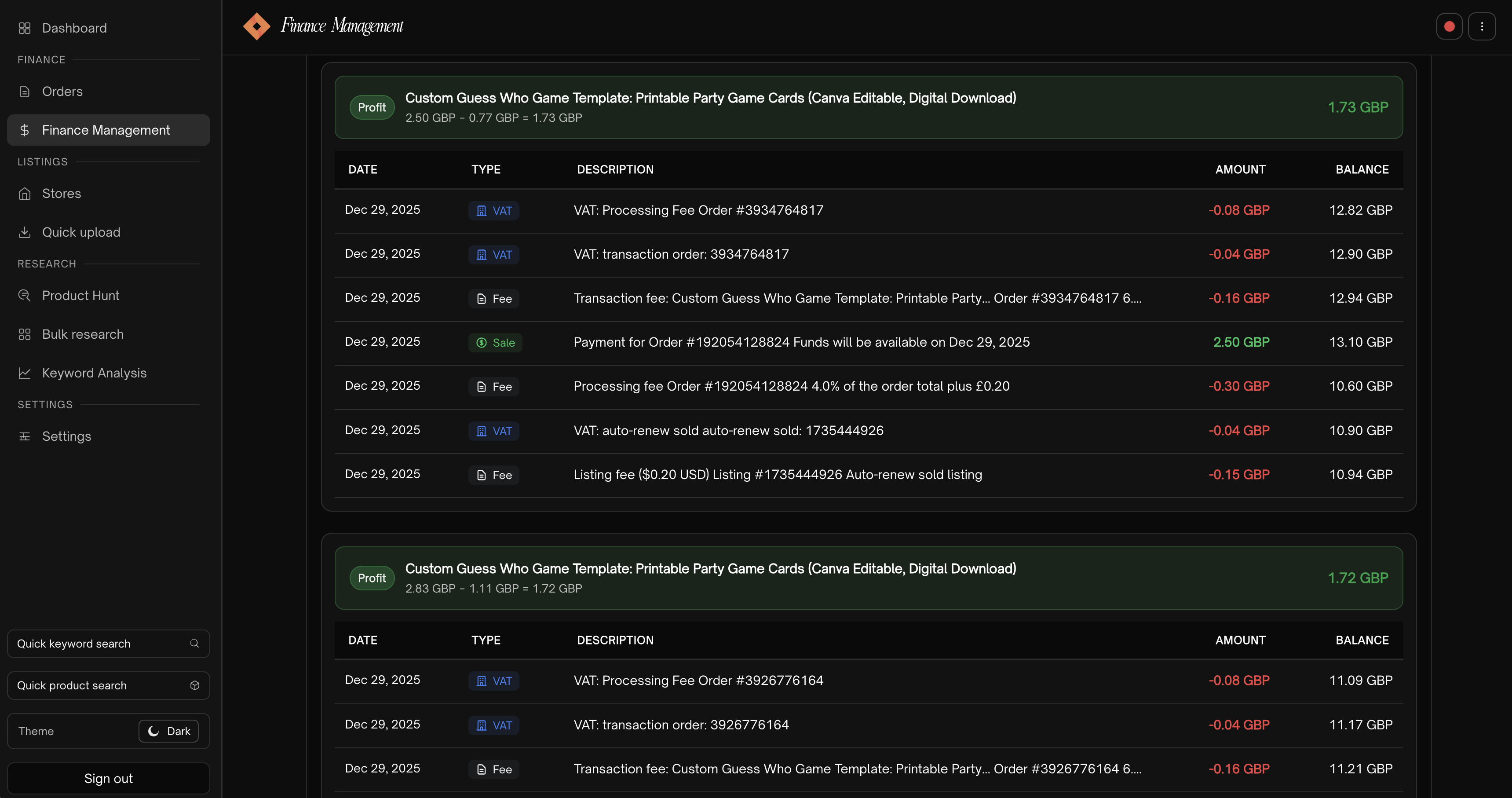Click the green Sale type badge
The image size is (1512, 798).
(x=495, y=342)
